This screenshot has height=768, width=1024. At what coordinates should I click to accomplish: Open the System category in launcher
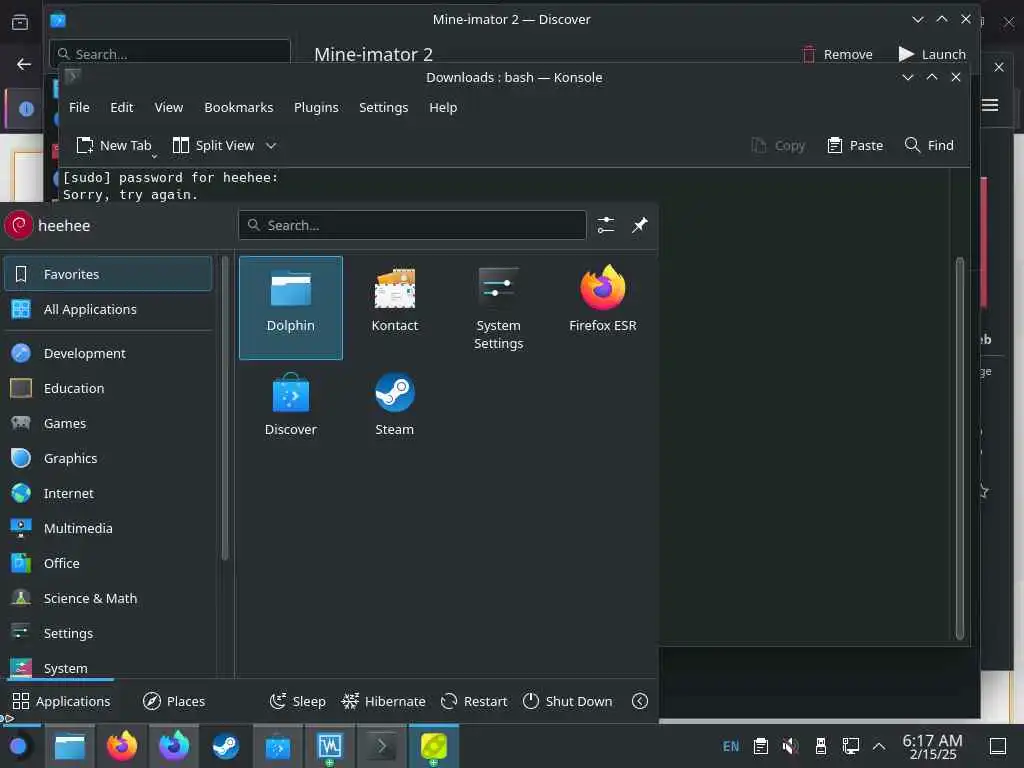tap(108, 667)
